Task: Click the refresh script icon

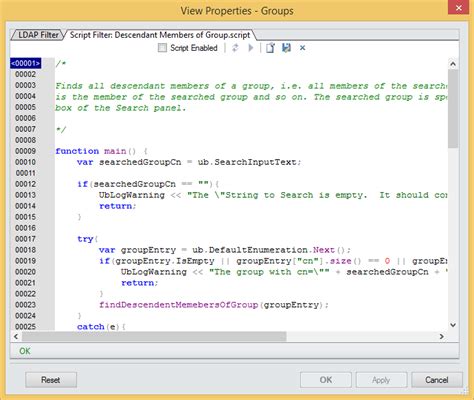Action: click(235, 48)
